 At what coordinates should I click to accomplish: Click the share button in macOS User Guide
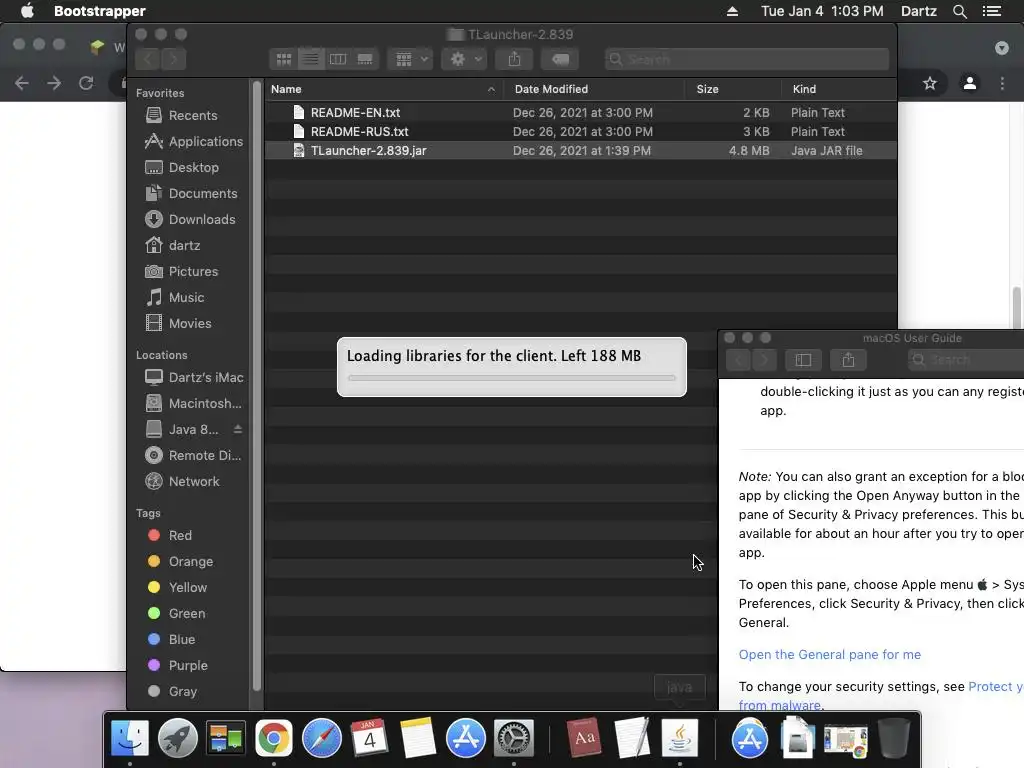pyautogui.click(x=848, y=360)
